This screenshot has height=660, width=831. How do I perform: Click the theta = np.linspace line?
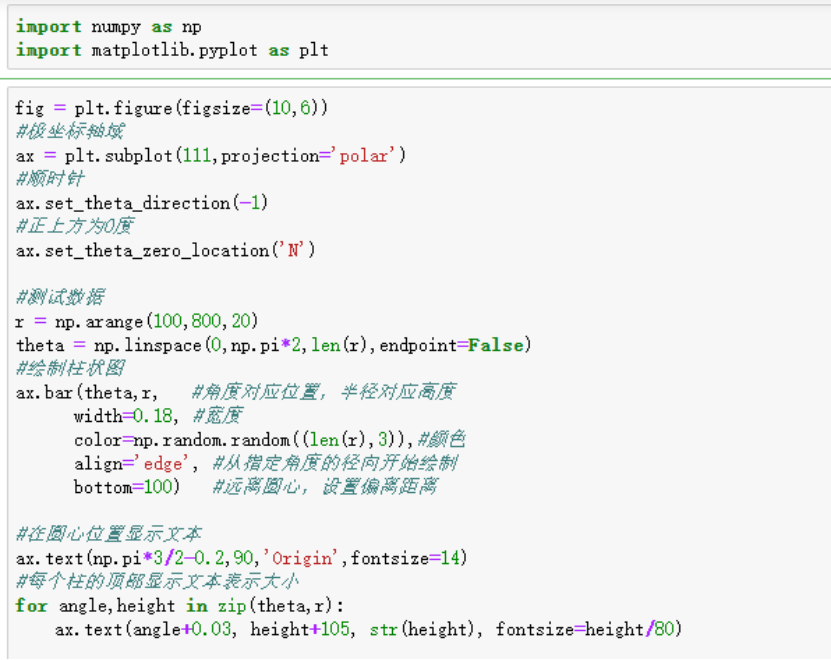pos(273,345)
